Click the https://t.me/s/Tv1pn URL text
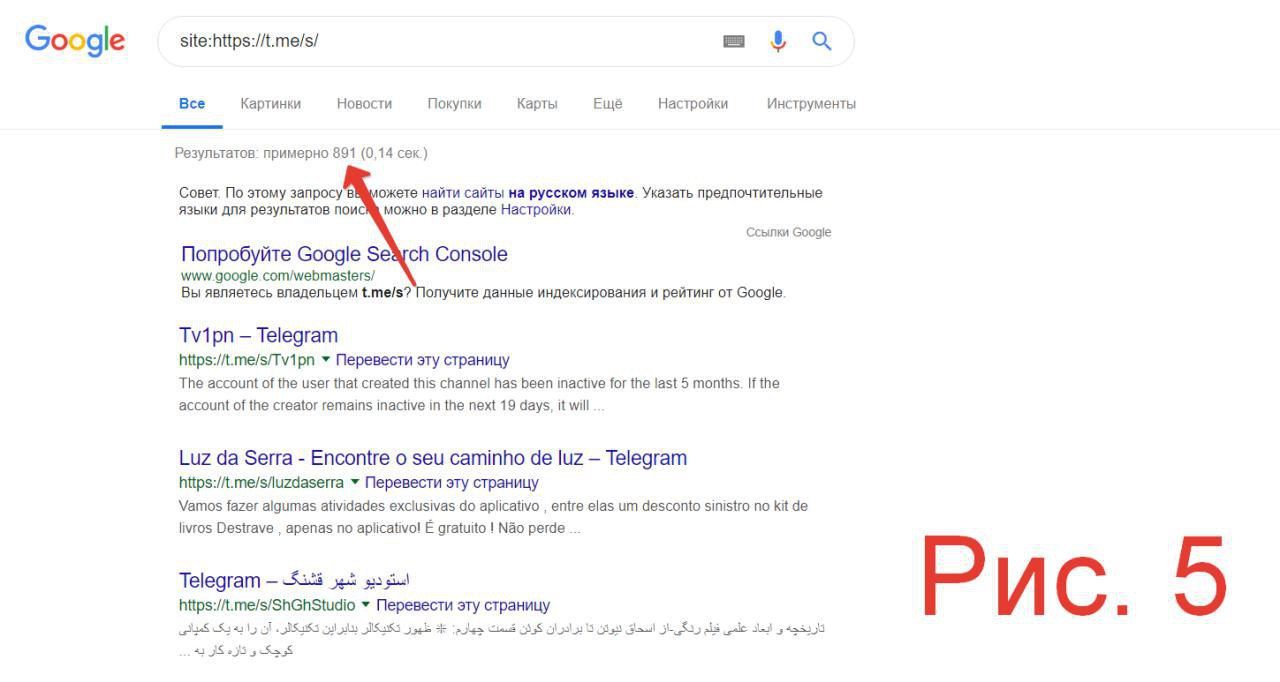 point(247,360)
